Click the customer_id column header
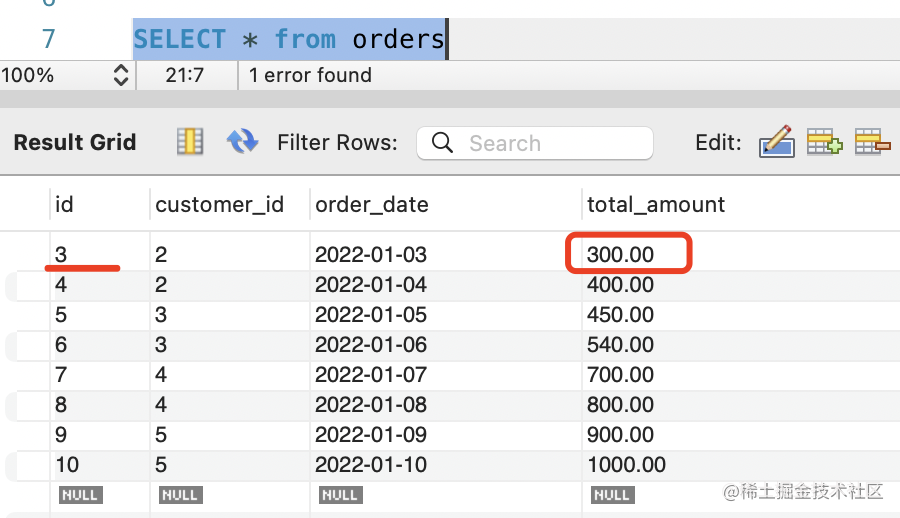This screenshot has width=900, height=518. pos(220,205)
